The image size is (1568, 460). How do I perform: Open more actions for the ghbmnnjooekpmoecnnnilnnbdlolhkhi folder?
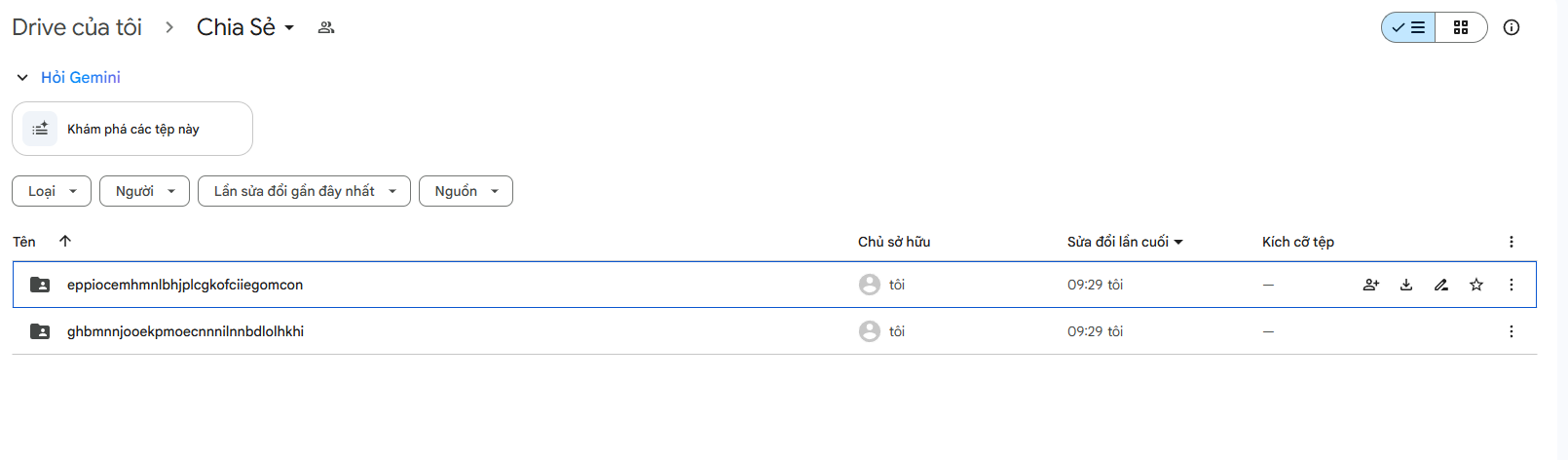pos(1512,331)
